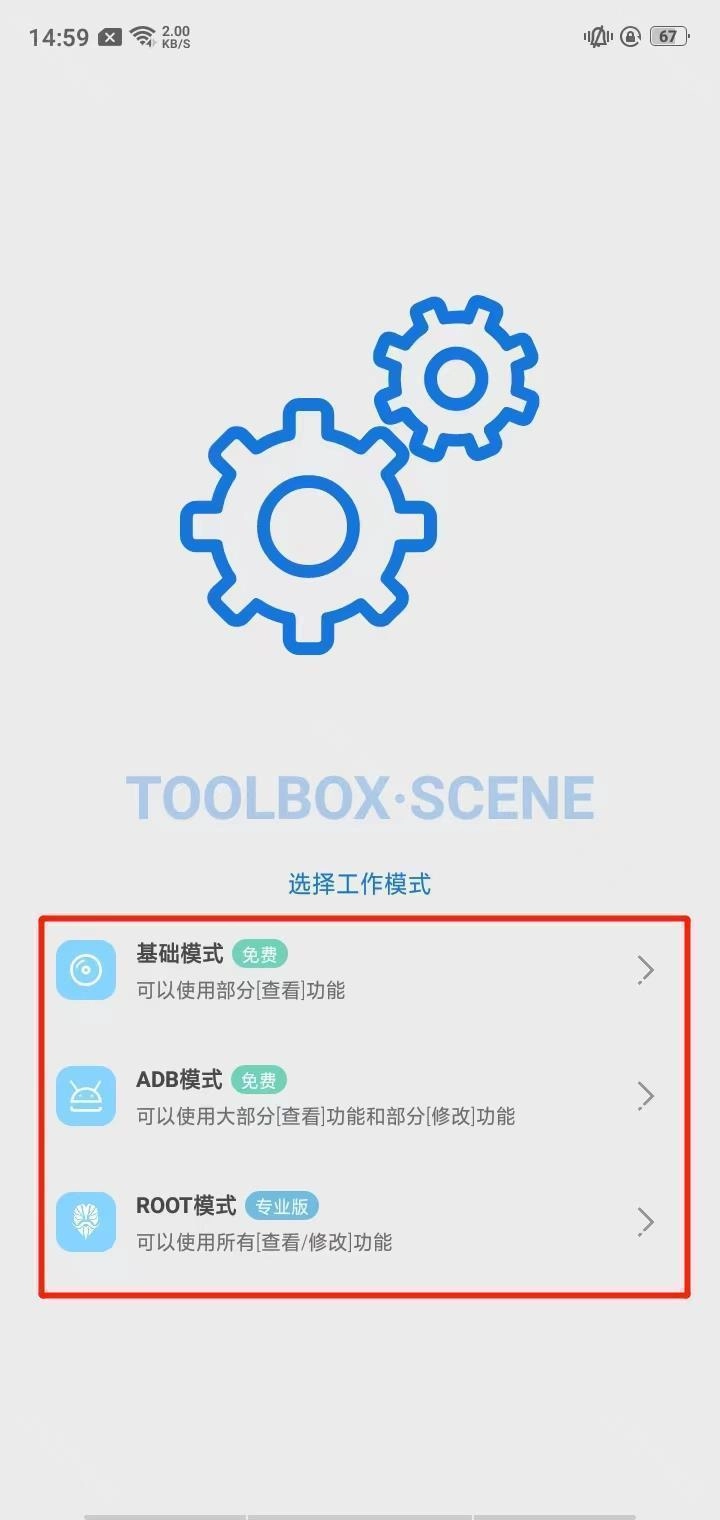
Task: Tap the ADB模式 android robot icon
Action: pyautogui.click(x=86, y=1096)
